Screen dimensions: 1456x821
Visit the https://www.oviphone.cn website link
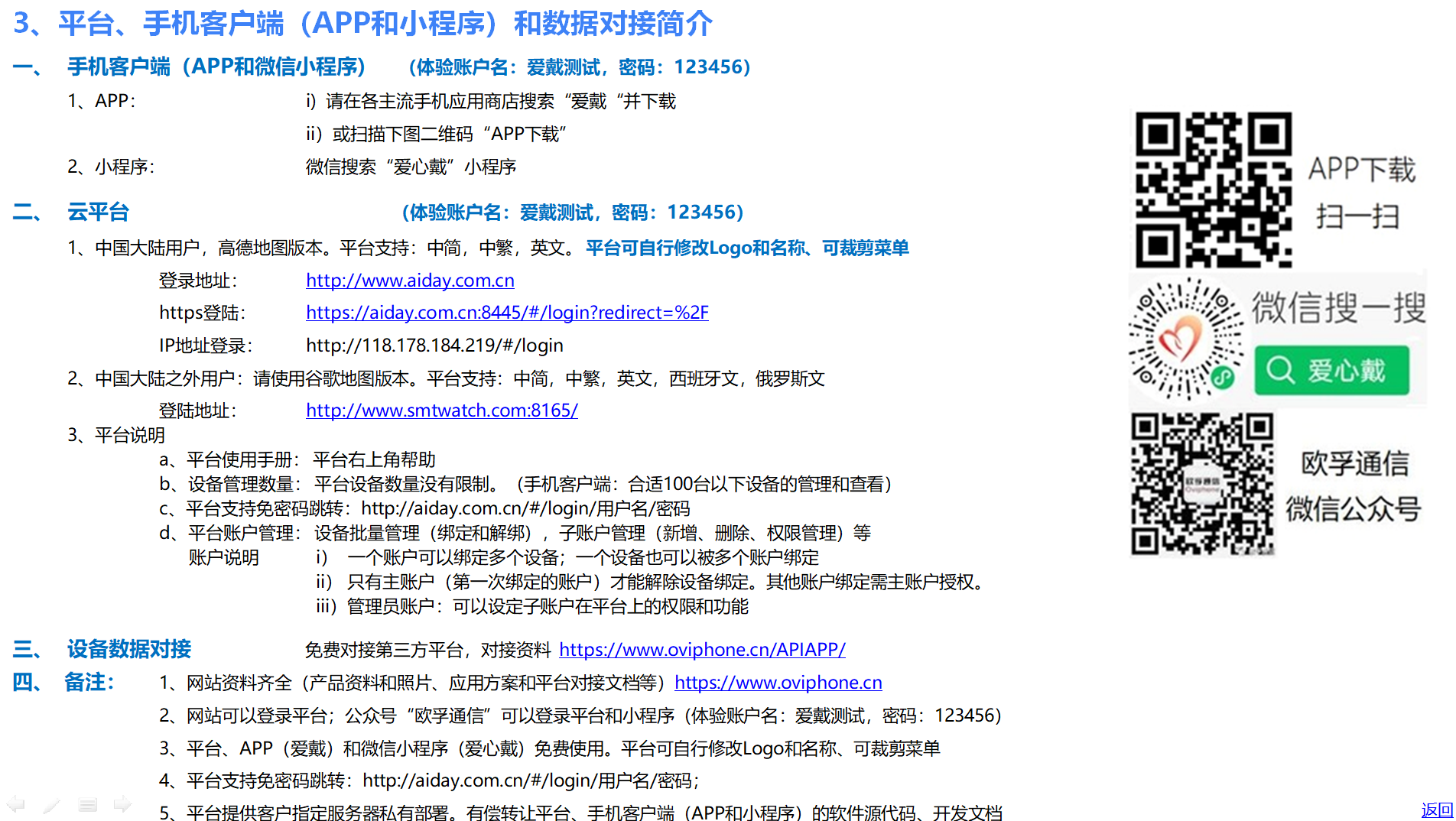coord(778,683)
